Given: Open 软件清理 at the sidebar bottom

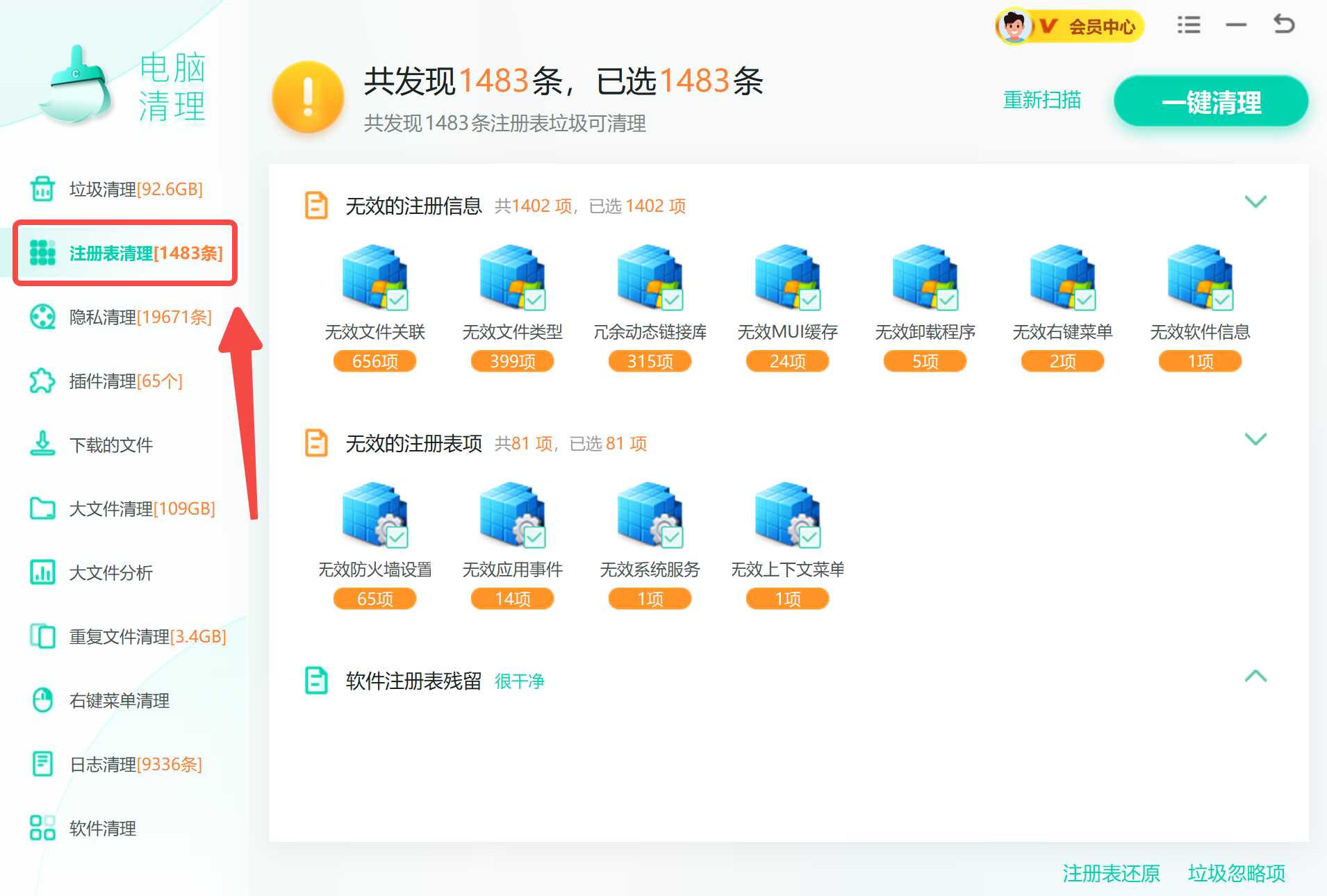Looking at the screenshot, I should 101,828.
